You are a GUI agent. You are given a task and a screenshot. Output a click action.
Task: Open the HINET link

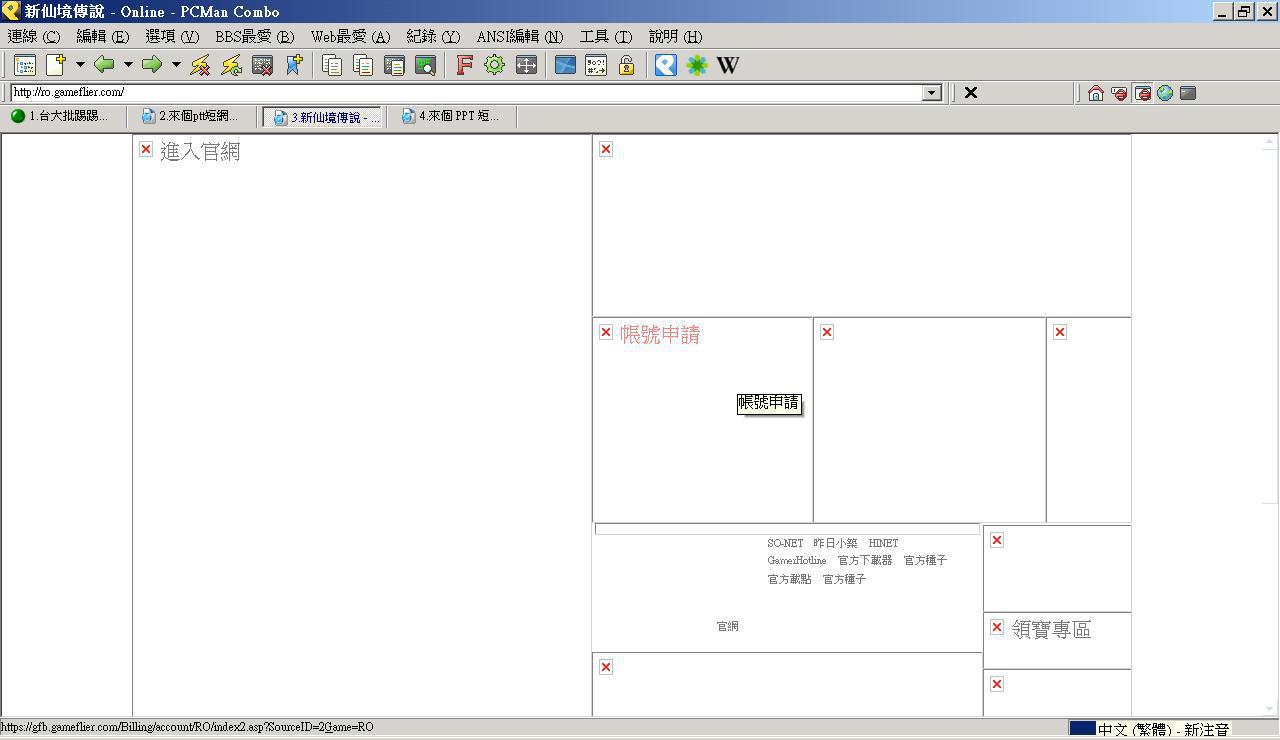(x=883, y=543)
